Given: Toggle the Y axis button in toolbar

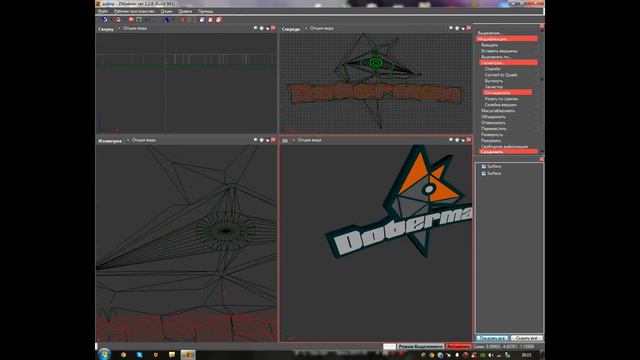Looking at the screenshot, I should pos(190,20).
